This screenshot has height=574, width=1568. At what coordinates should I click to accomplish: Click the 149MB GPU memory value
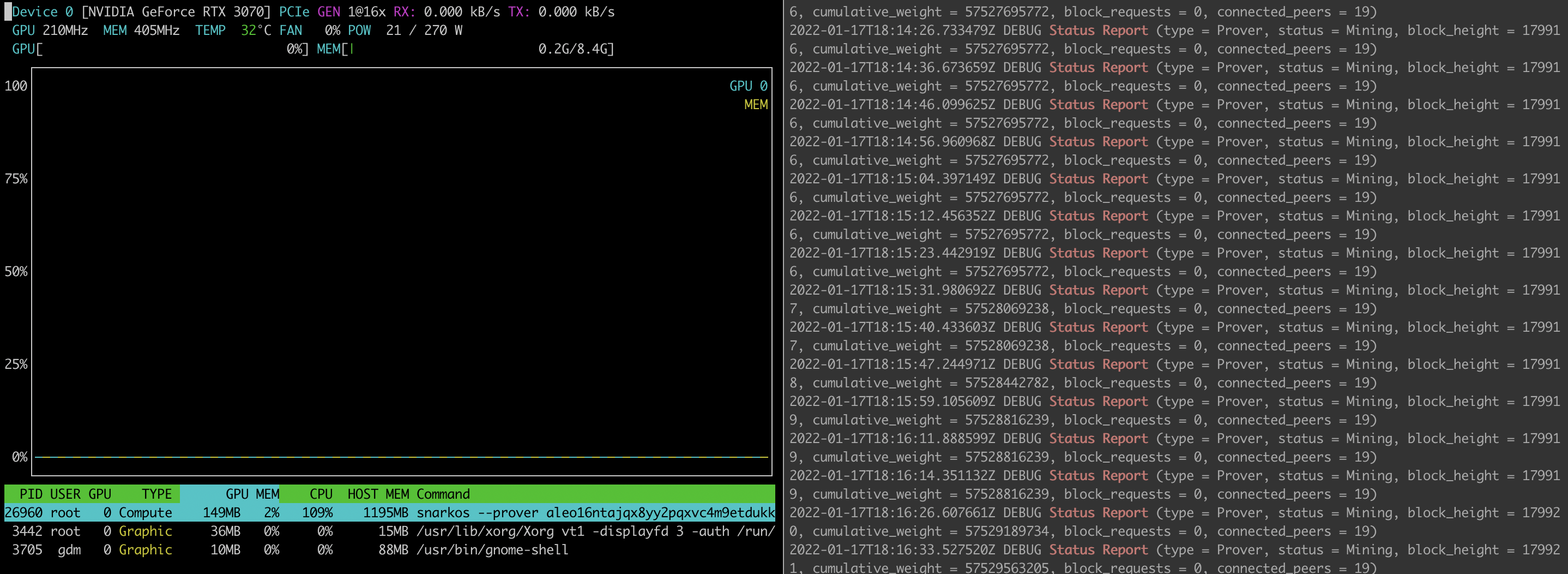(x=221, y=512)
